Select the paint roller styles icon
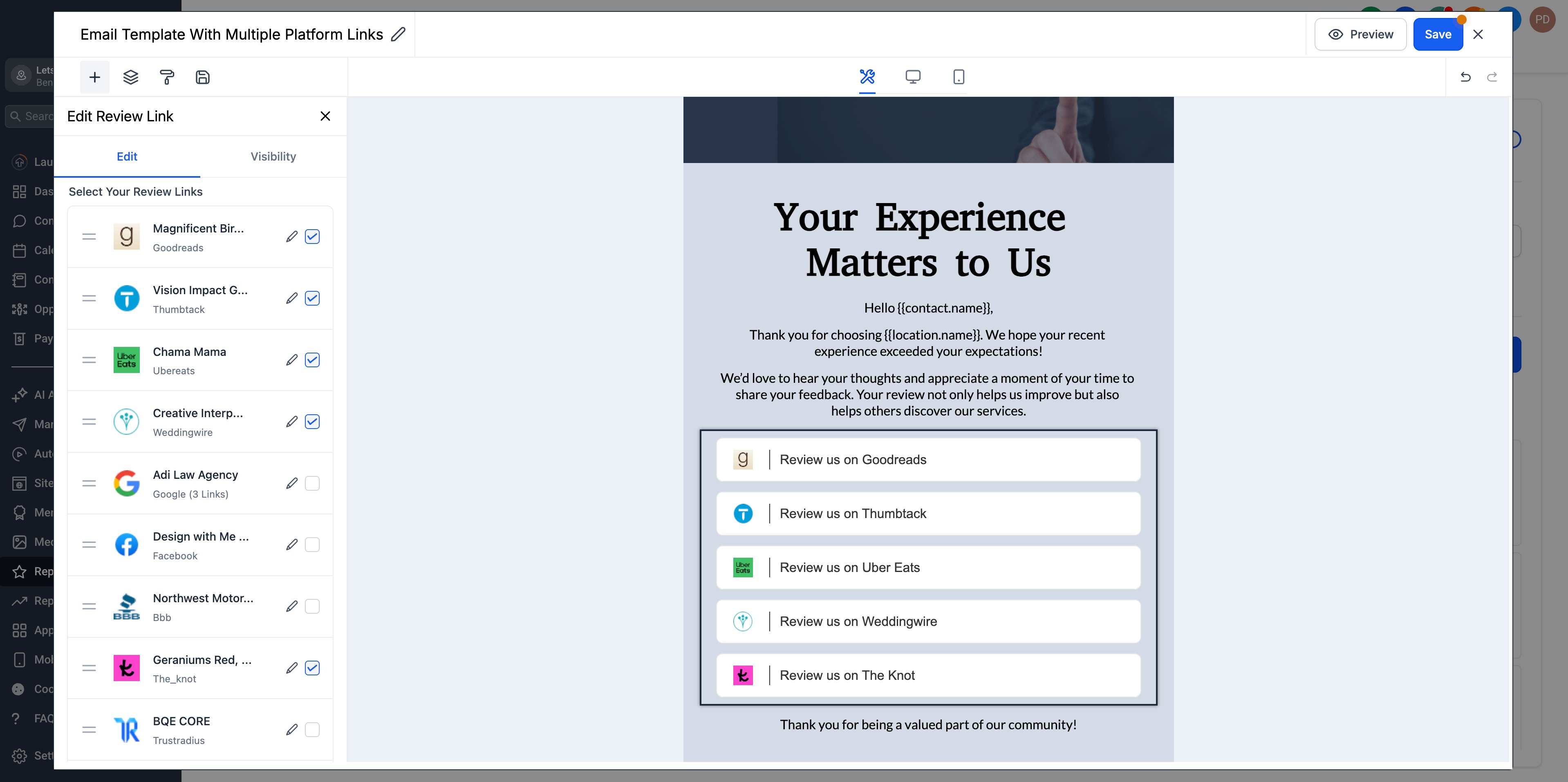The height and width of the screenshot is (782, 1568). (167, 77)
